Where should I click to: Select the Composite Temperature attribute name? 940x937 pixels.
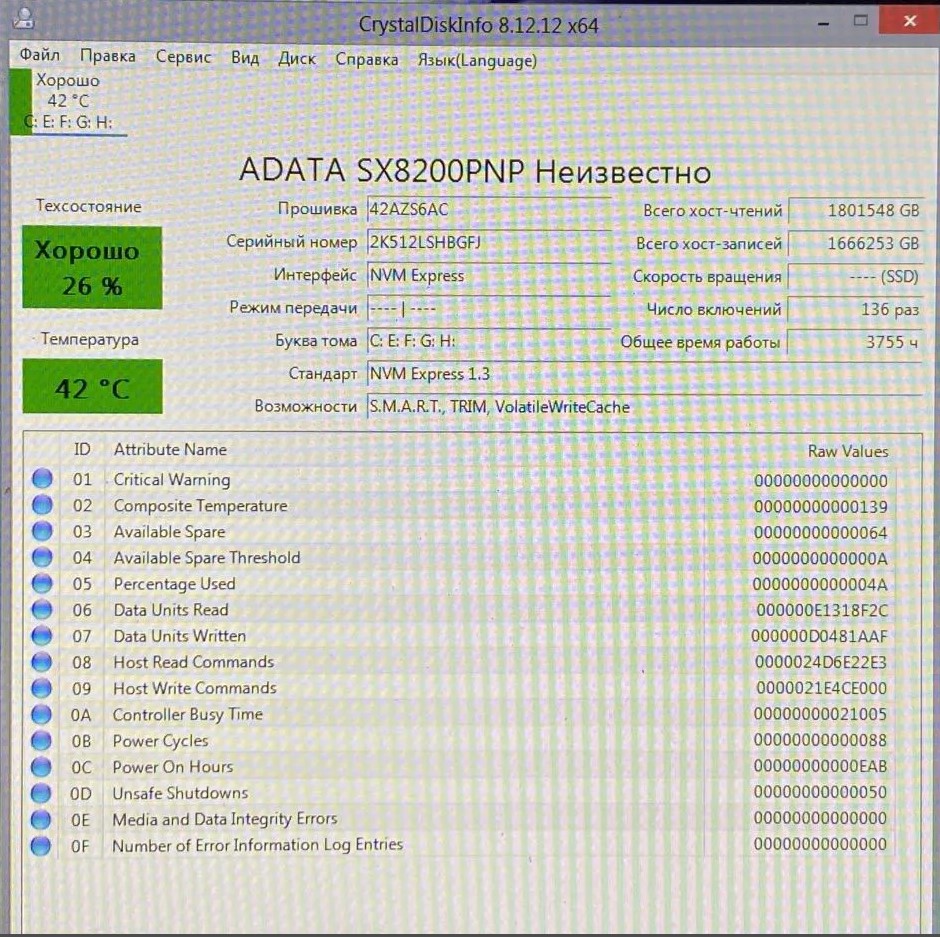200,505
